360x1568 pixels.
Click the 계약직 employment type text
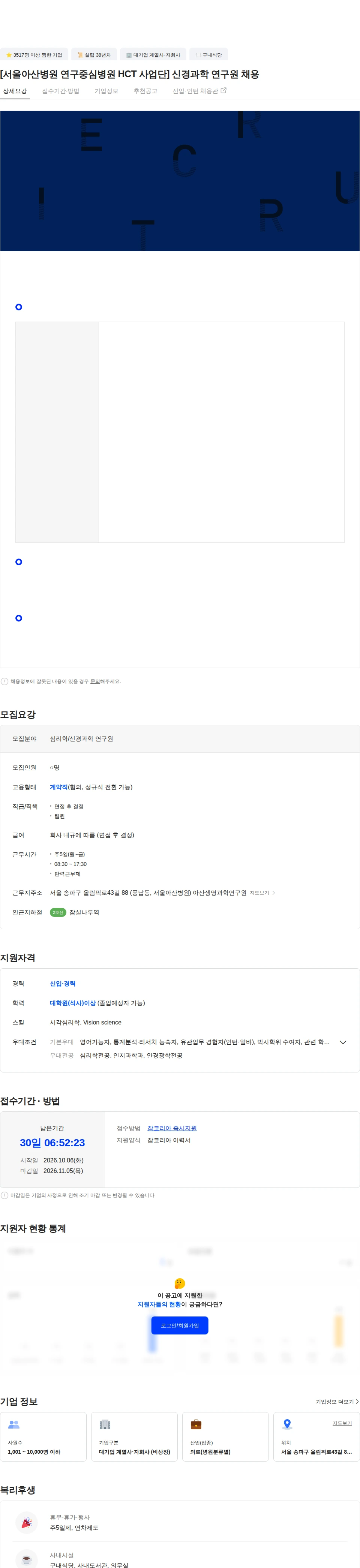click(58, 787)
